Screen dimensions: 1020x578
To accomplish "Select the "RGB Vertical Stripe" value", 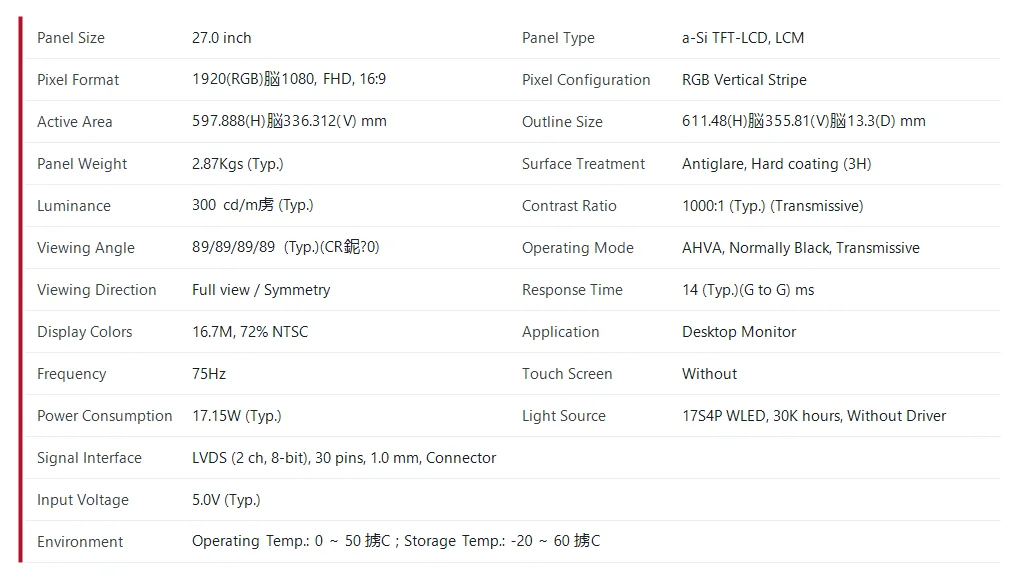I will [x=744, y=80].
